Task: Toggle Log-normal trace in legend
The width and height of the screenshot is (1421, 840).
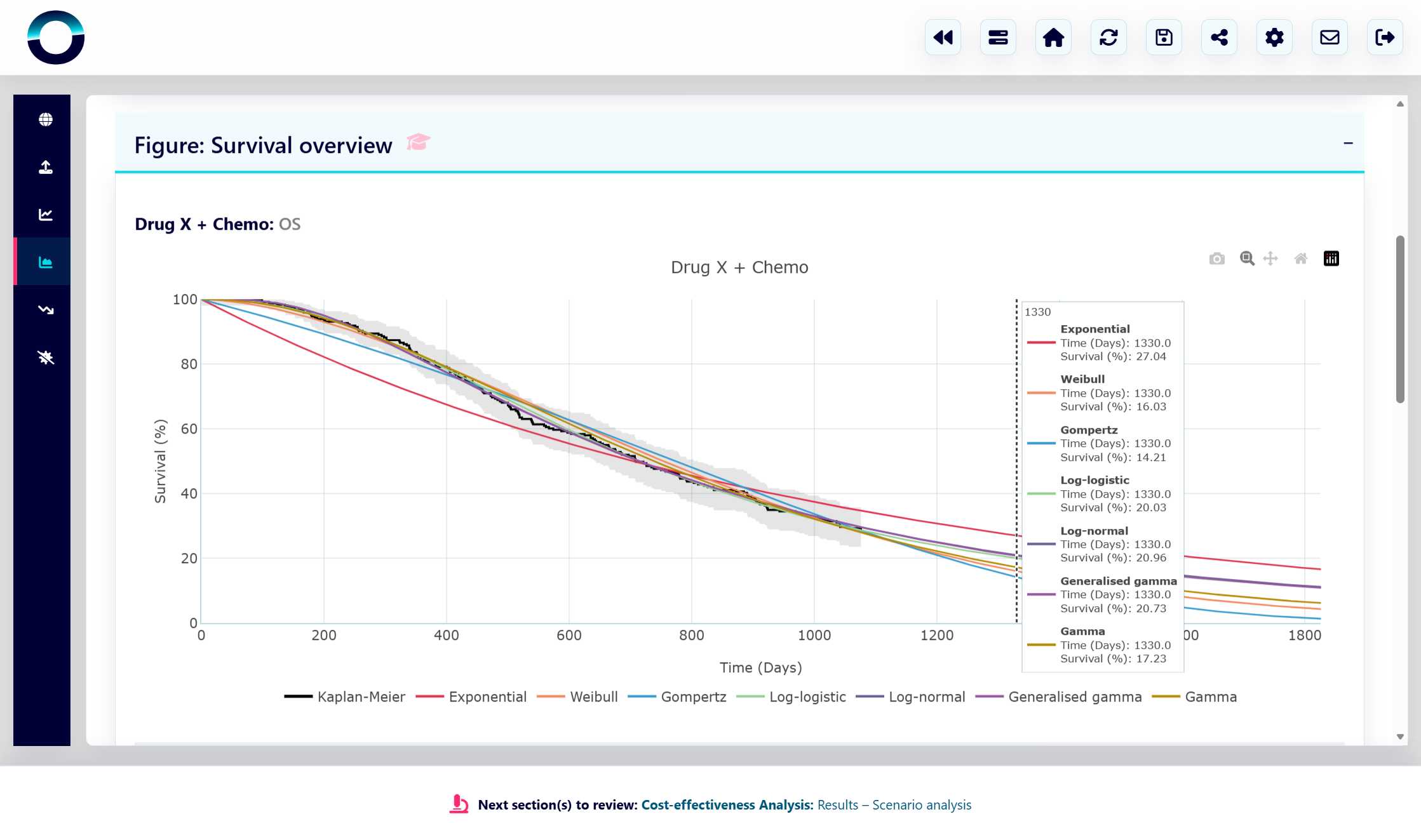Action: click(x=910, y=697)
